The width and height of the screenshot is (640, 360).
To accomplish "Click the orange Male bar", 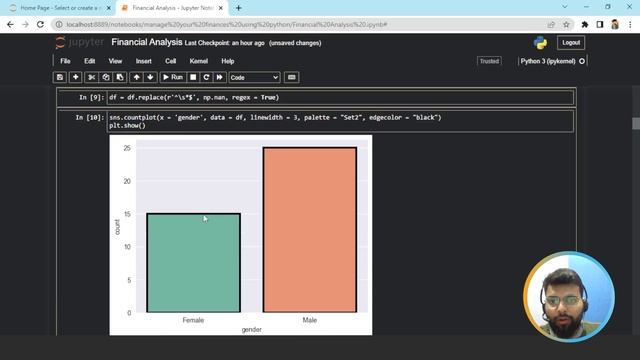I will click(x=310, y=230).
